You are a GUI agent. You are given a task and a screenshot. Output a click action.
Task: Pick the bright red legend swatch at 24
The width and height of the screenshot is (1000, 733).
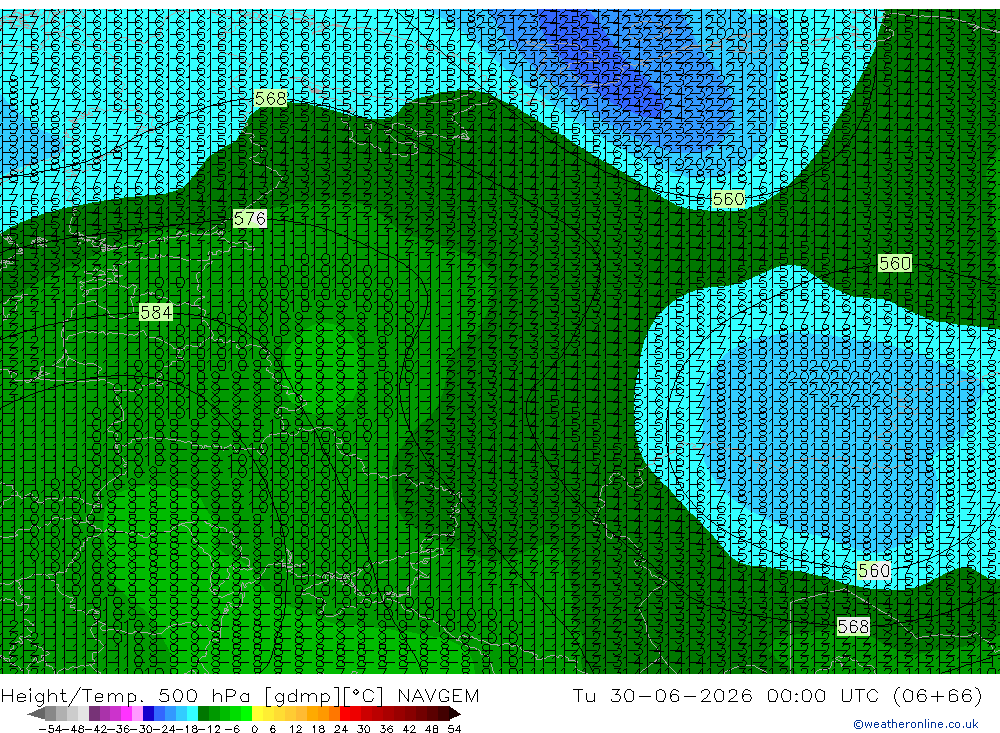point(345,713)
